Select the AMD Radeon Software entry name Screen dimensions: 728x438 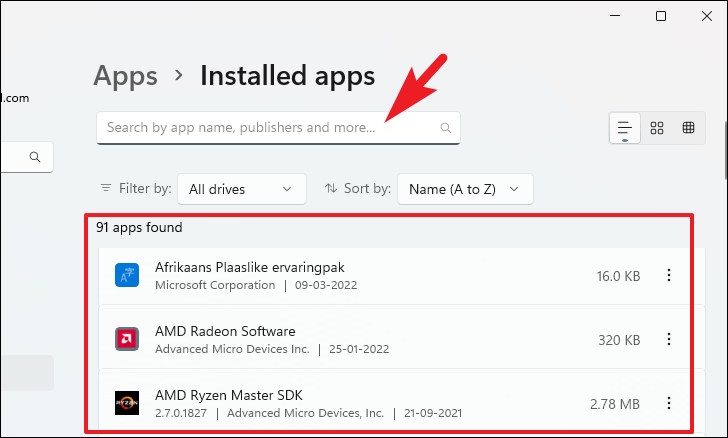pos(225,331)
